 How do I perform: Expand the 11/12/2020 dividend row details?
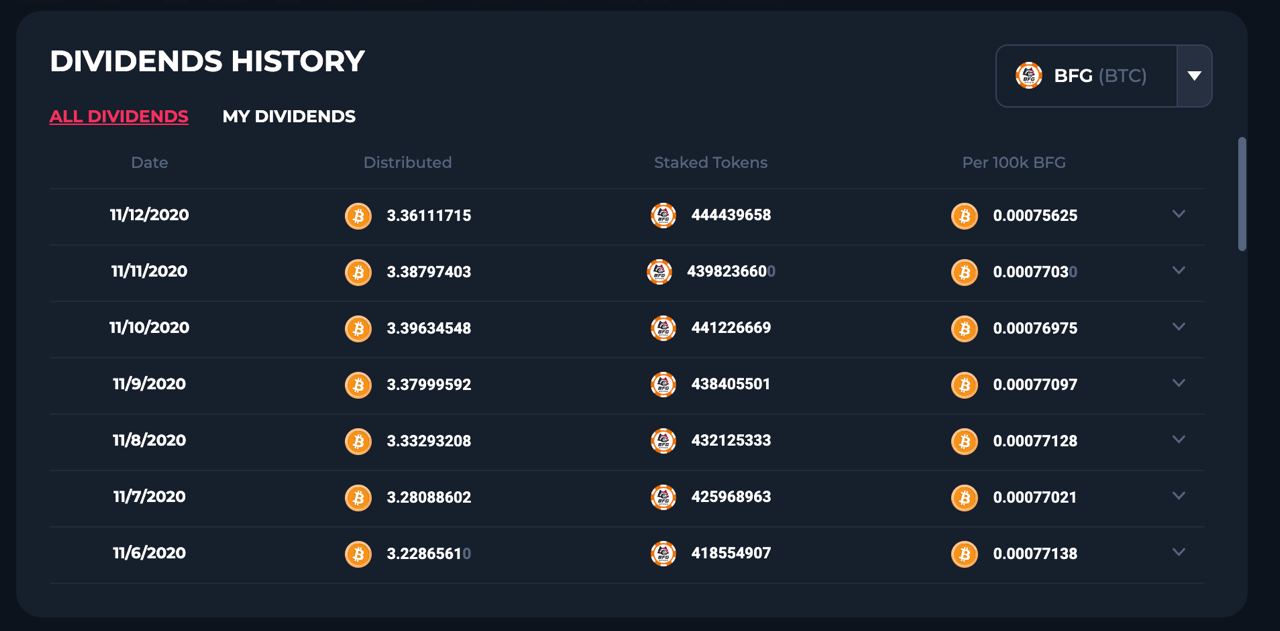click(x=1179, y=214)
